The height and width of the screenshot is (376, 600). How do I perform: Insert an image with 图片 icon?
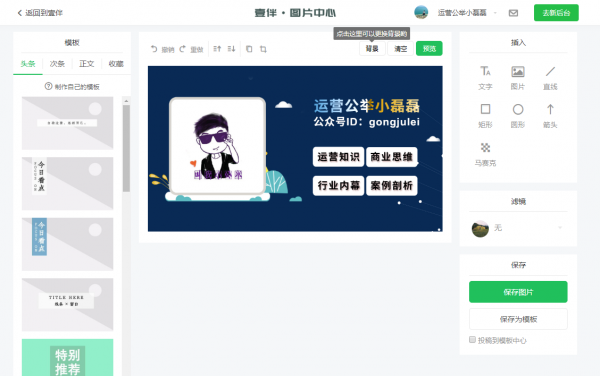pyautogui.click(x=518, y=78)
